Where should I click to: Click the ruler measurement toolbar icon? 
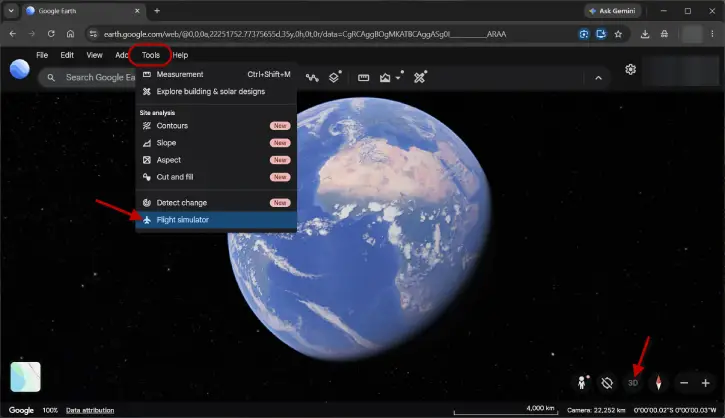[363, 78]
